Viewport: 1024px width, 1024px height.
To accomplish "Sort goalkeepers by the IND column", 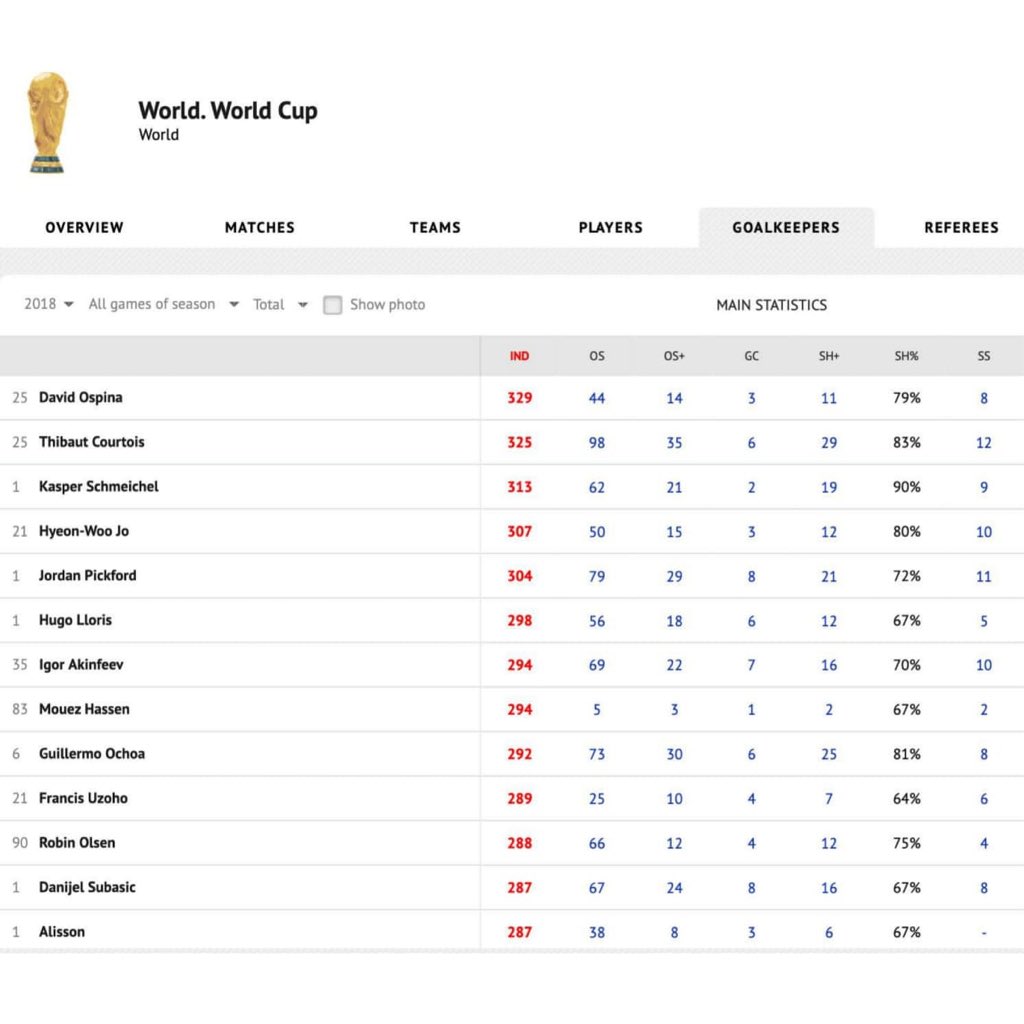I will click(519, 356).
